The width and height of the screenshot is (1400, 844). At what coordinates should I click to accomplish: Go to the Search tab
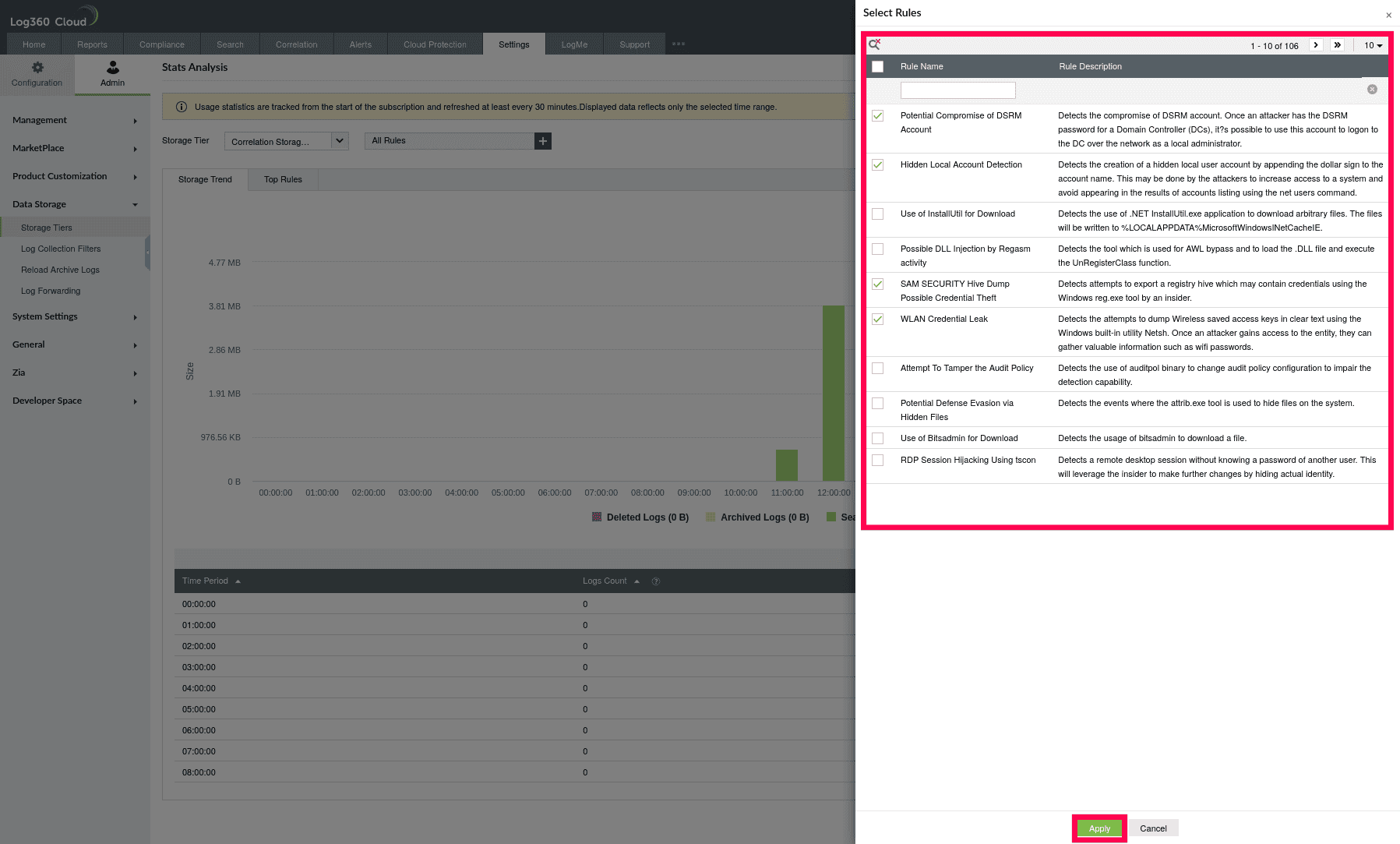pyautogui.click(x=230, y=44)
